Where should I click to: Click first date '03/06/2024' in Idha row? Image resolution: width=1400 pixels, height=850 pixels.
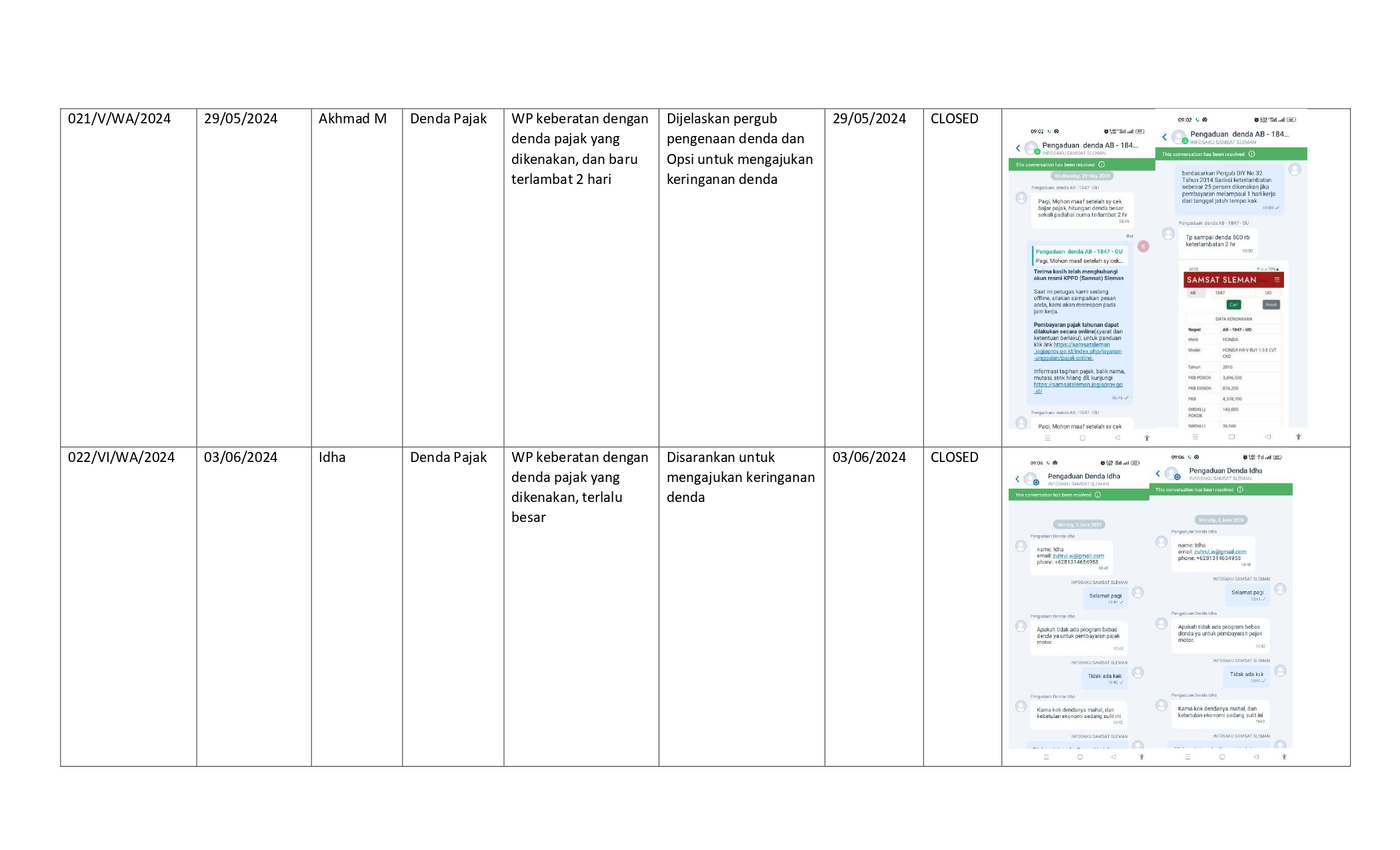coord(241,457)
